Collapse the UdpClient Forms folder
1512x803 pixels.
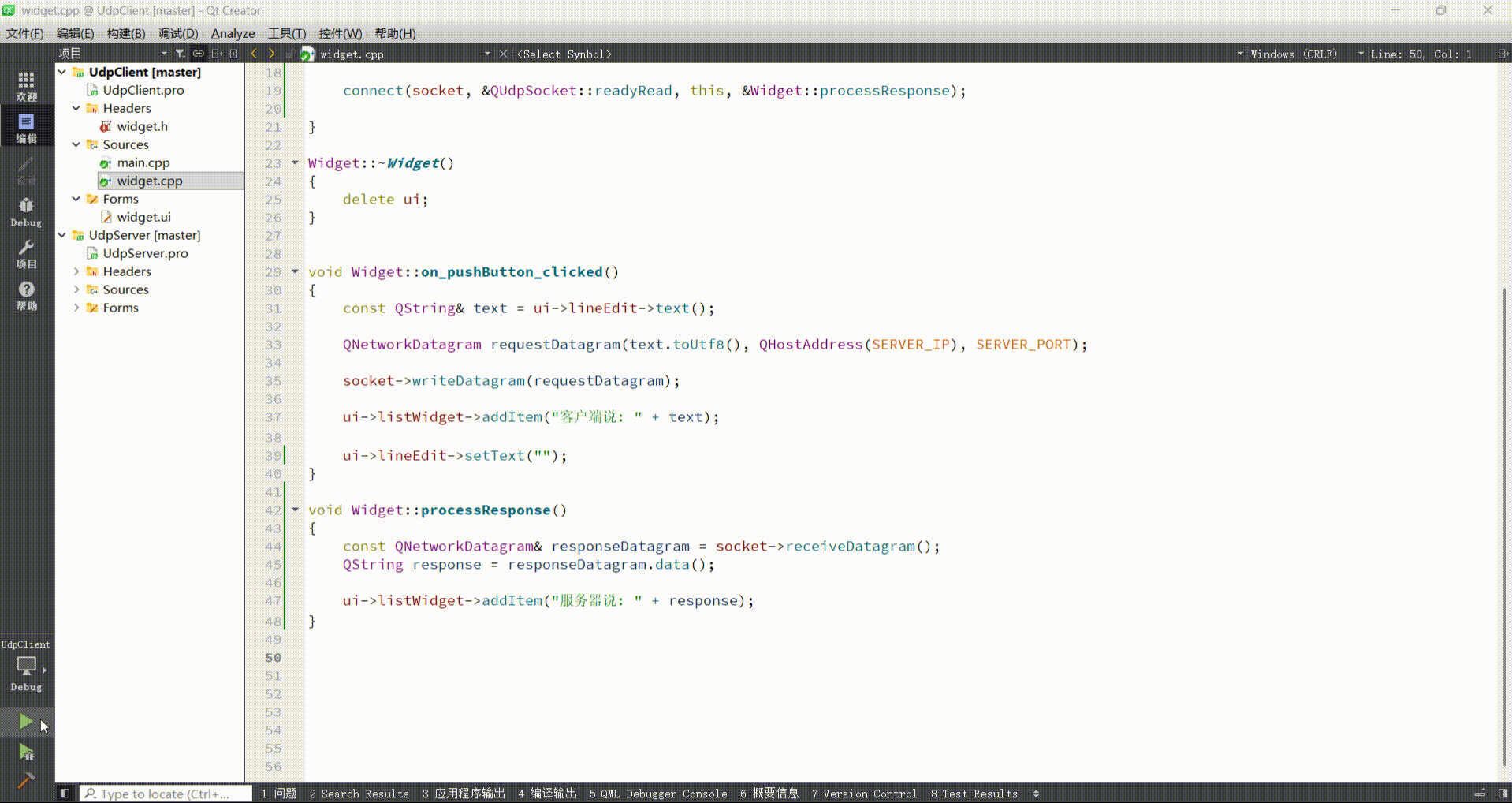[76, 199]
